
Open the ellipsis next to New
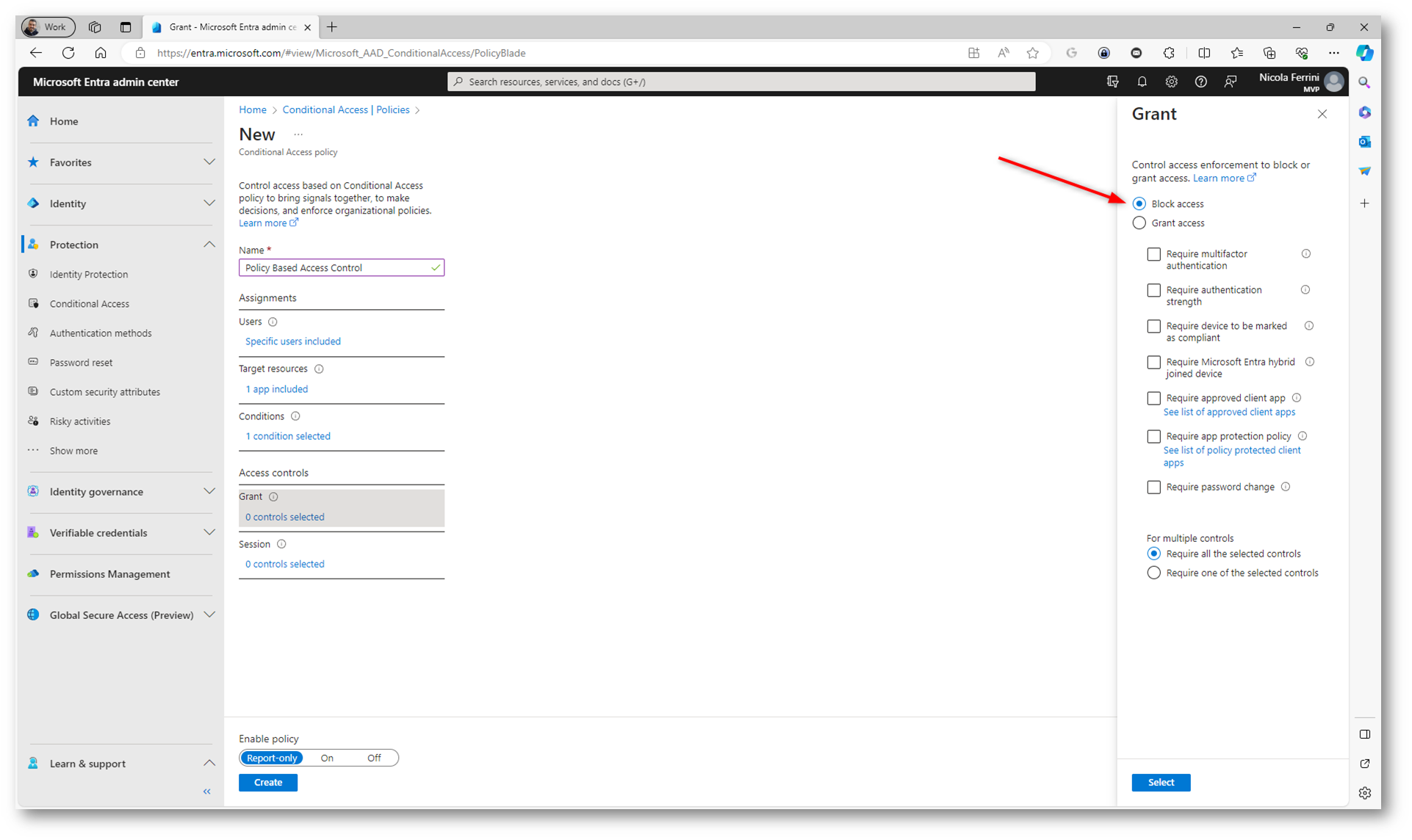click(298, 134)
